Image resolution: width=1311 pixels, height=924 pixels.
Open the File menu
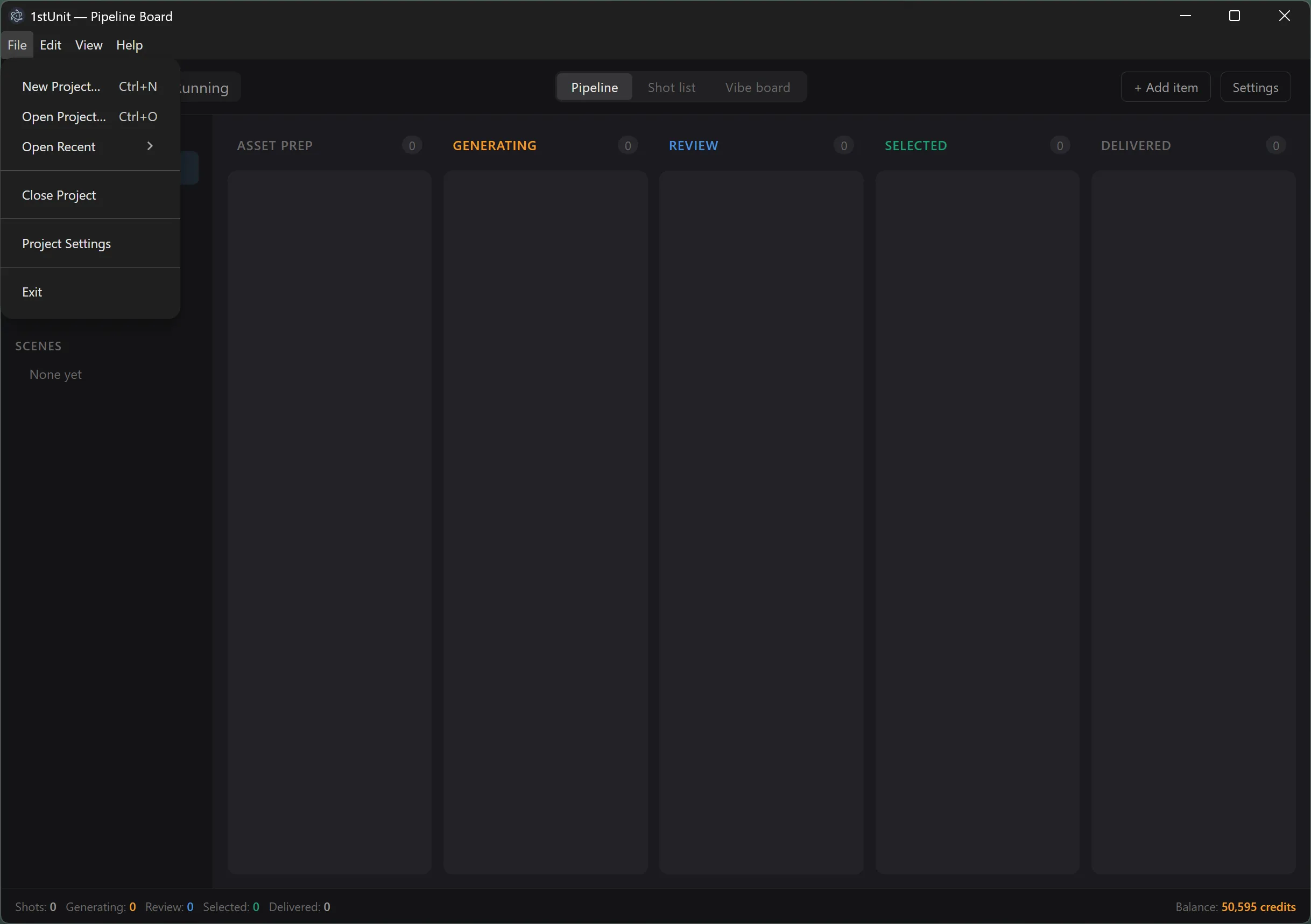(17, 45)
